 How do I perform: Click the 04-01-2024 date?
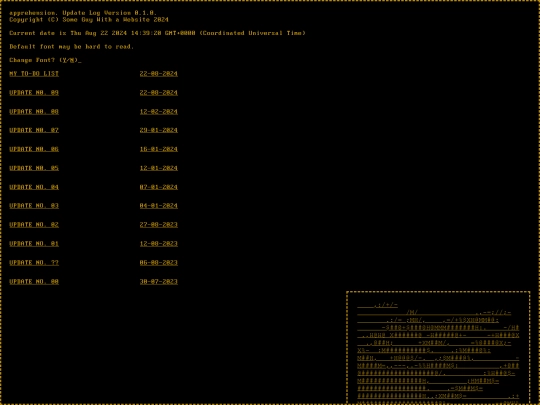click(159, 206)
